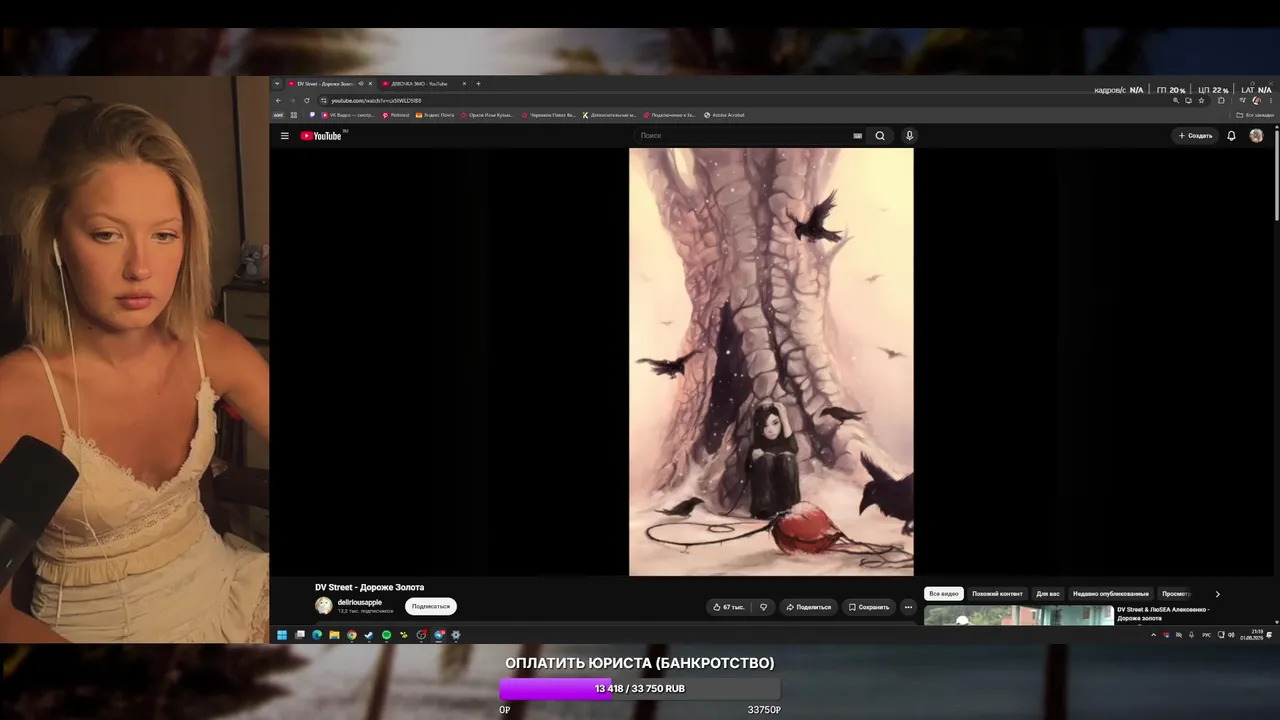This screenshot has height=720, width=1280.
Task: Click the YouTube search magnifier button
Action: click(880, 136)
